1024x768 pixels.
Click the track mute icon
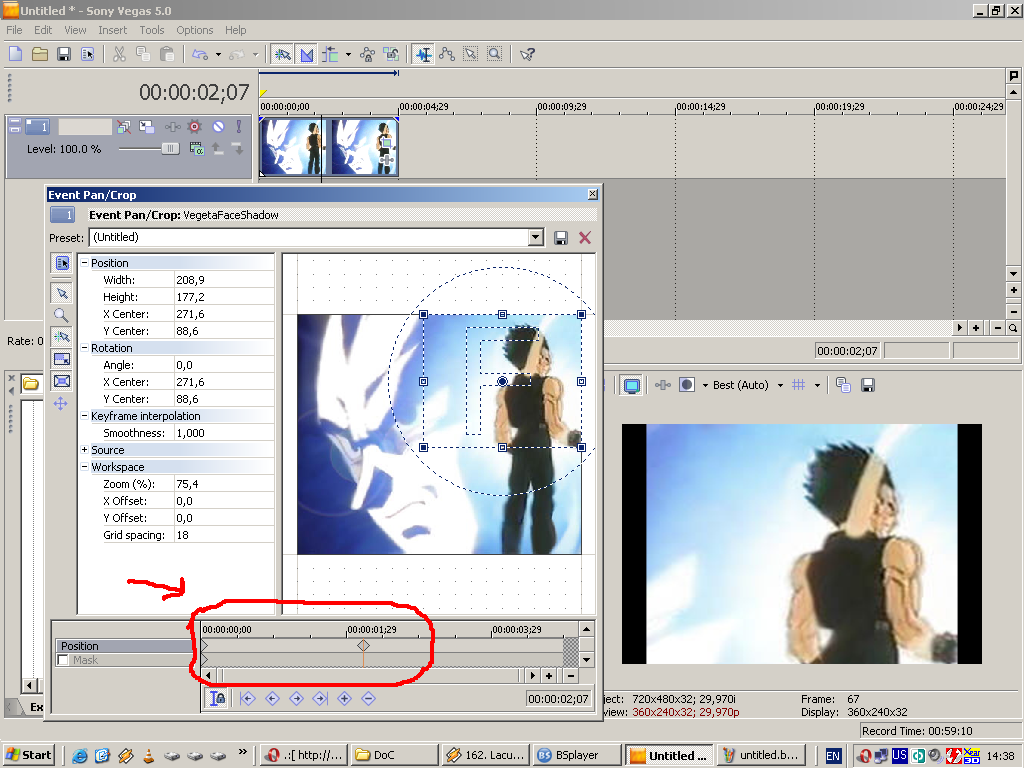pos(218,127)
